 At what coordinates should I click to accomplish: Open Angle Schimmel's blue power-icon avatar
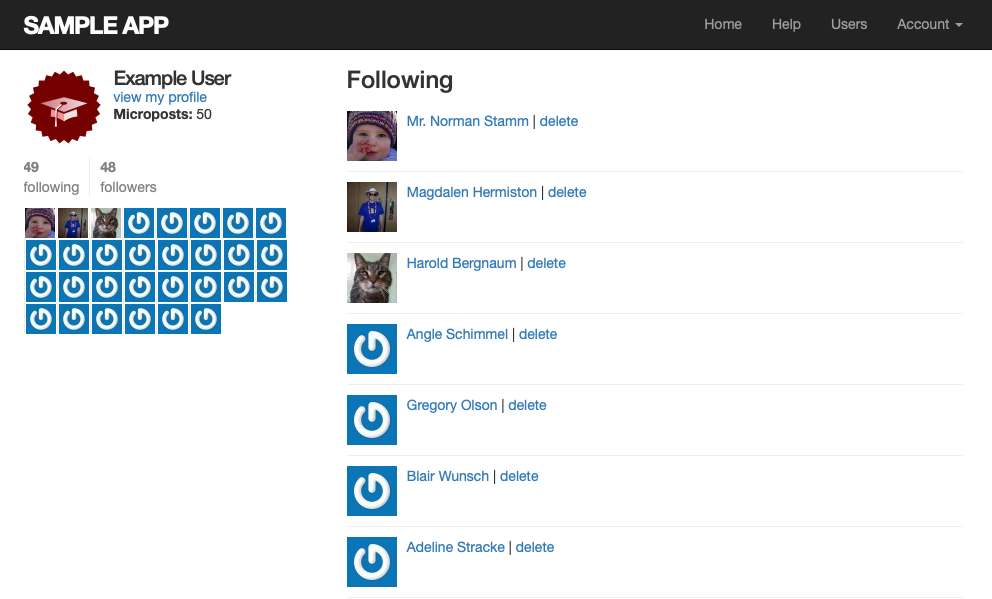click(x=372, y=349)
